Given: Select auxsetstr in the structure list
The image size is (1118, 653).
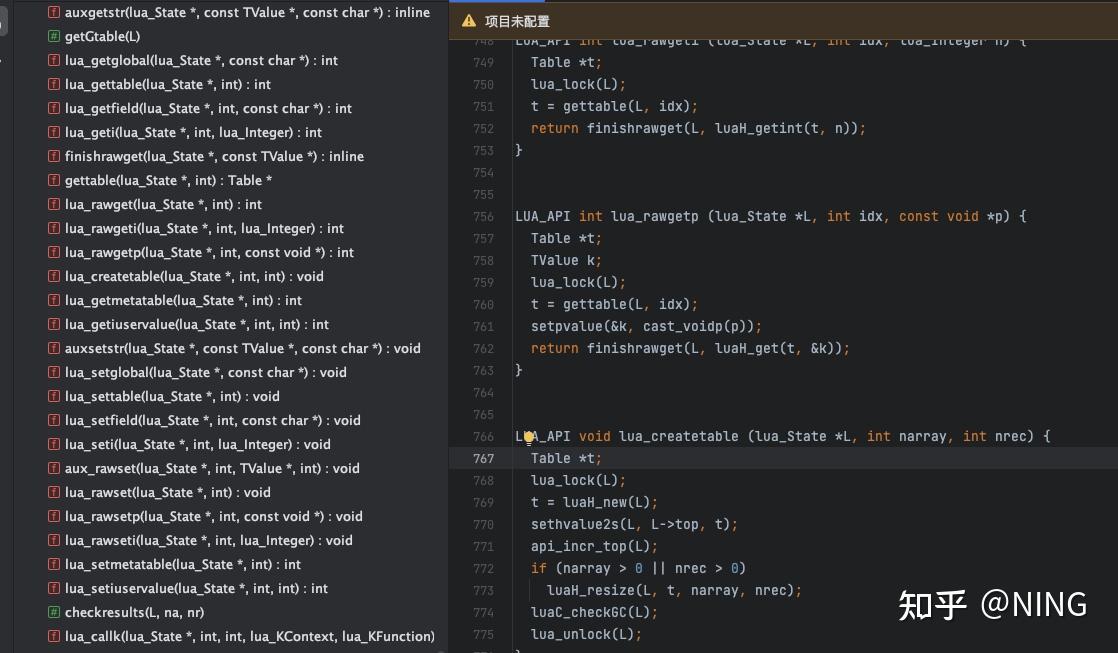Looking at the screenshot, I should click(242, 349).
